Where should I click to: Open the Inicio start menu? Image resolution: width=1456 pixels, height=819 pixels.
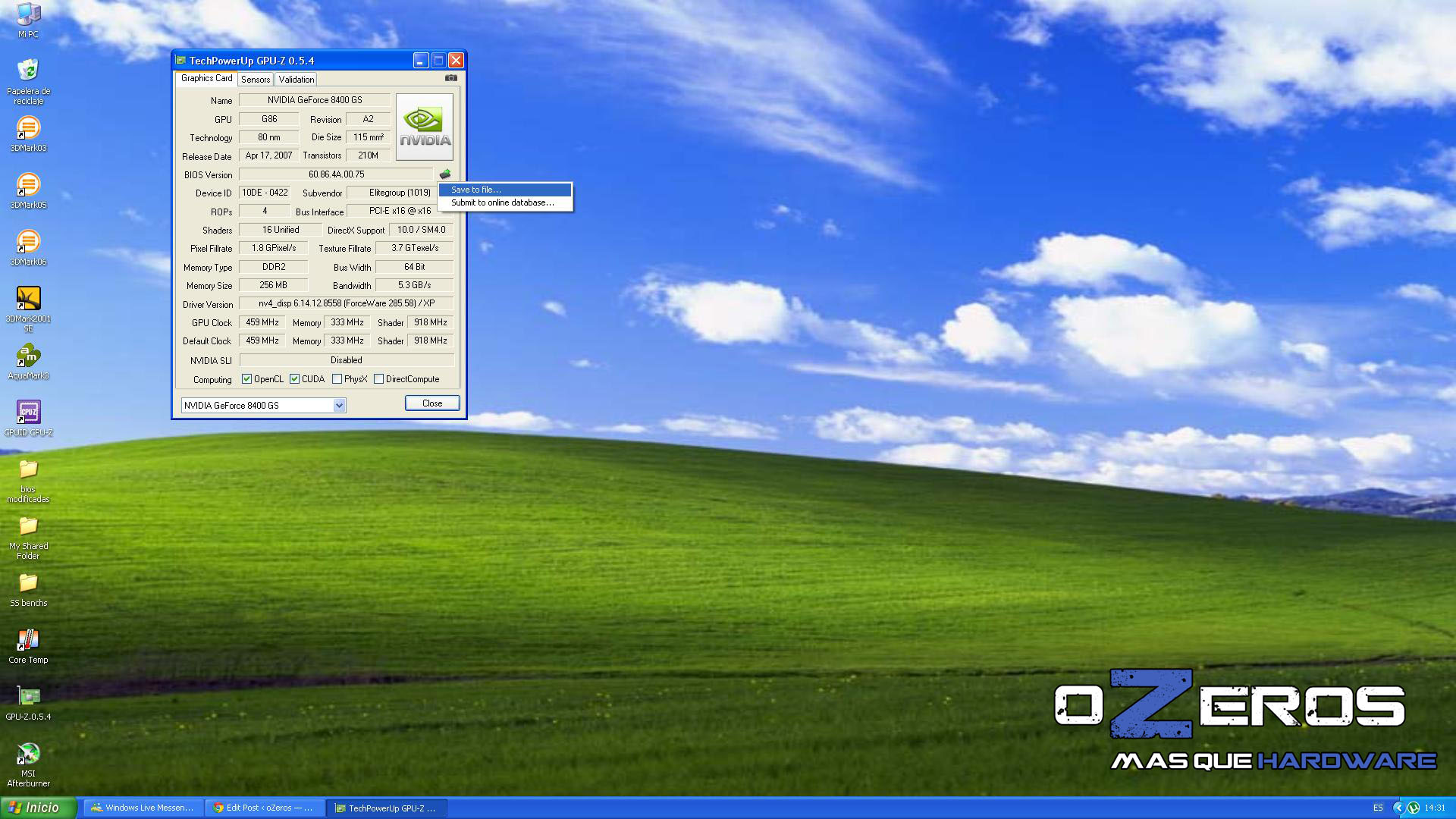[38, 808]
